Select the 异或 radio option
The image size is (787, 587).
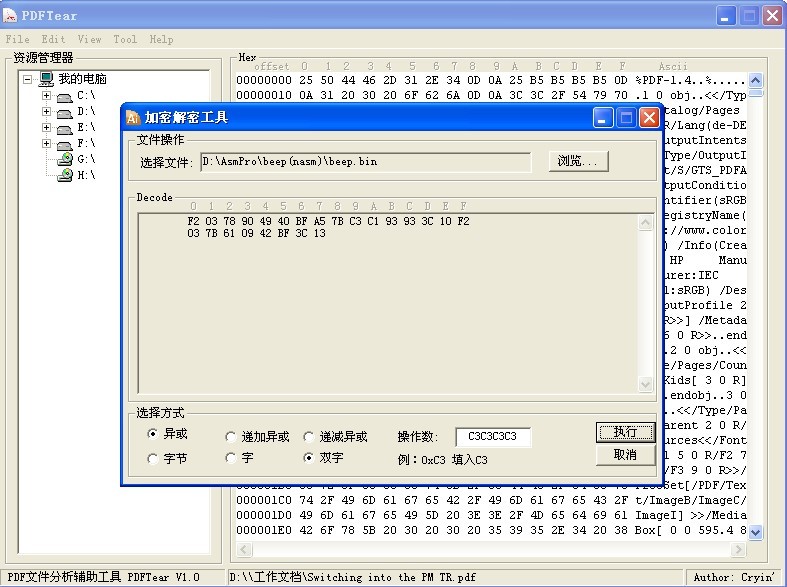(x=152, y=434)
